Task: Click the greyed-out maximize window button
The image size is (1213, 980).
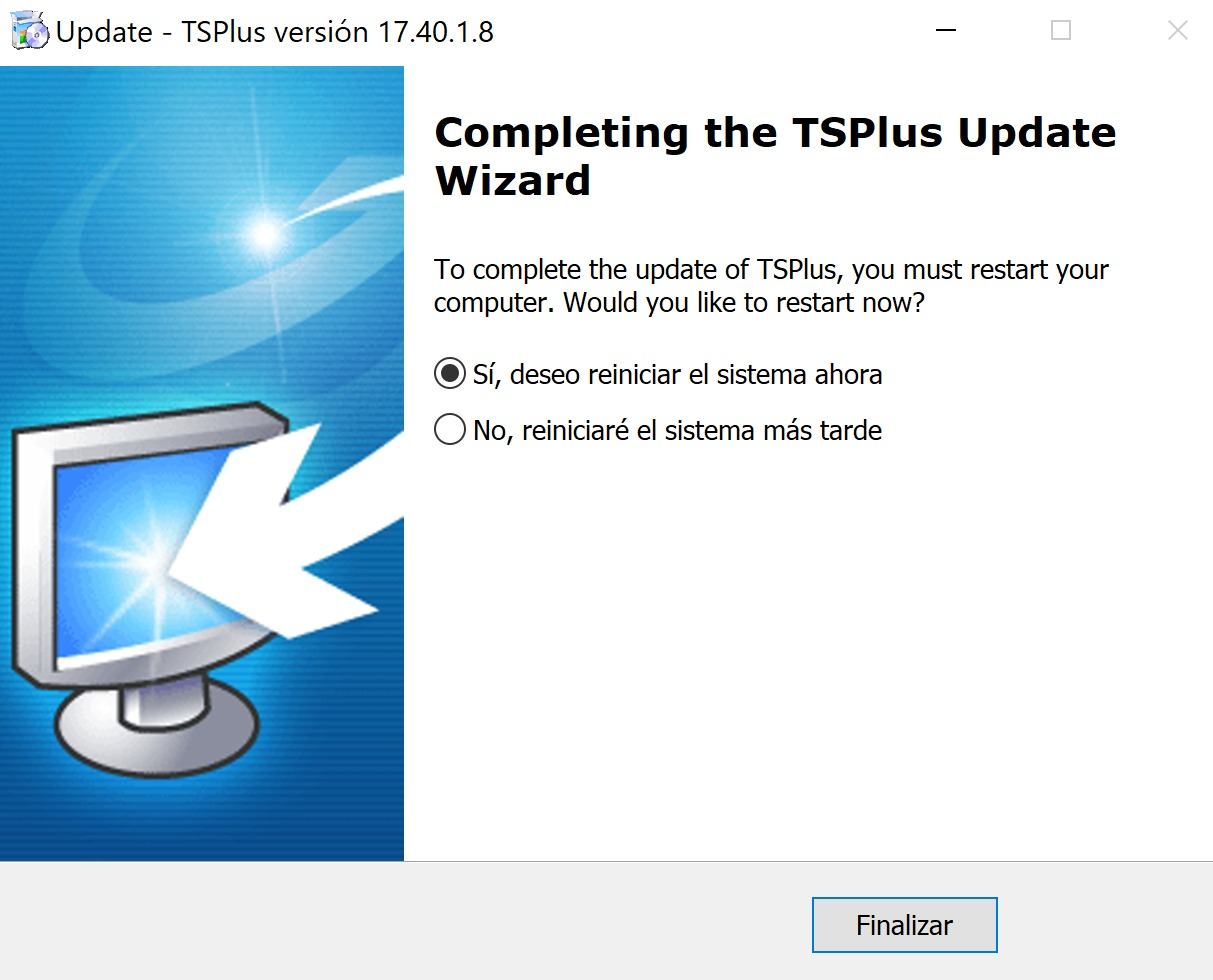Action: tap(1061, 31)
